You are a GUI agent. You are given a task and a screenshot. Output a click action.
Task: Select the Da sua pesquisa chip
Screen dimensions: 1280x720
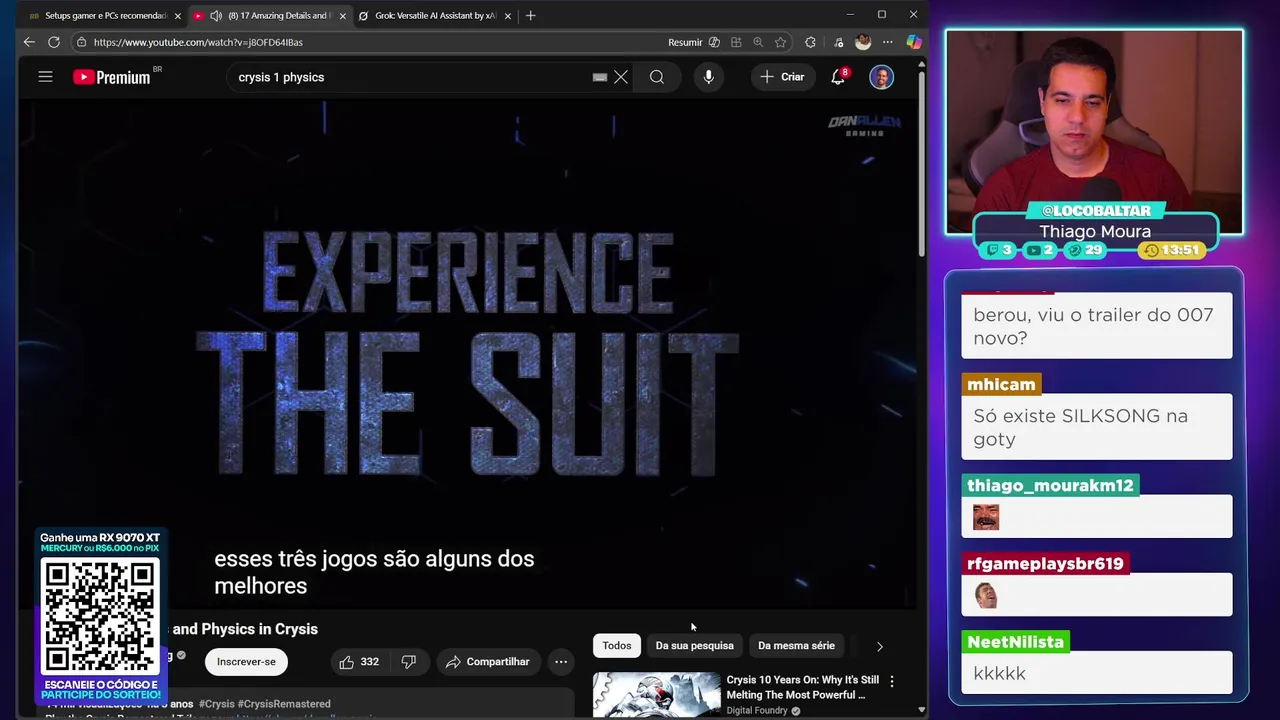pos(694,646)
